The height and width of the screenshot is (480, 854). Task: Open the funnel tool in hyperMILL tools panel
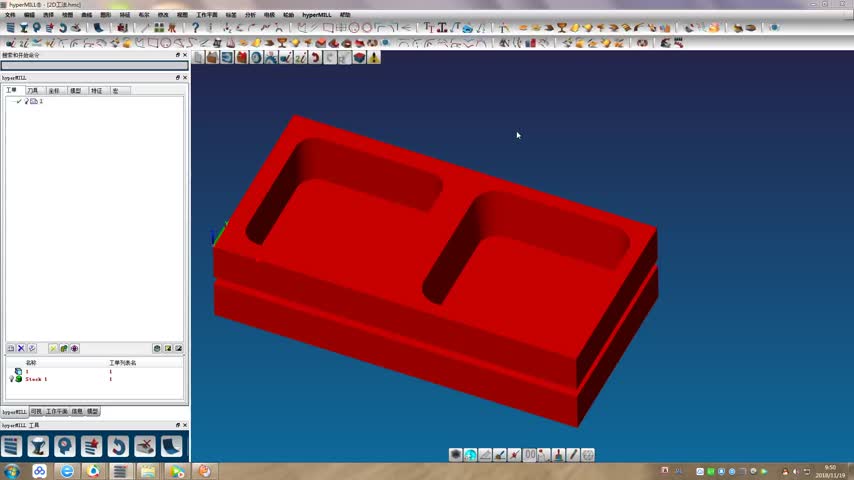38,446
